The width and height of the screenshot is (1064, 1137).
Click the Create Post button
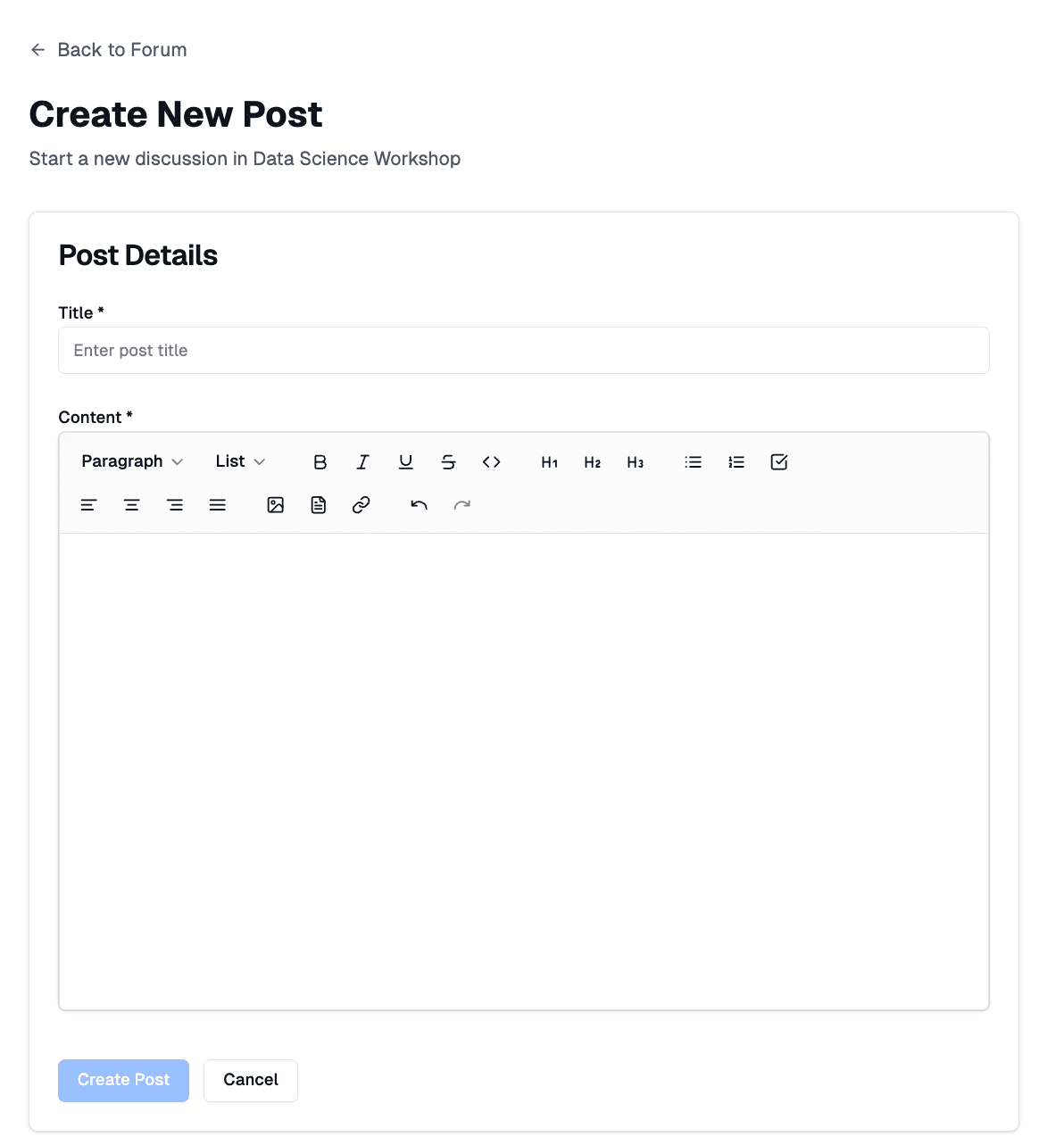coord(123,1080)
